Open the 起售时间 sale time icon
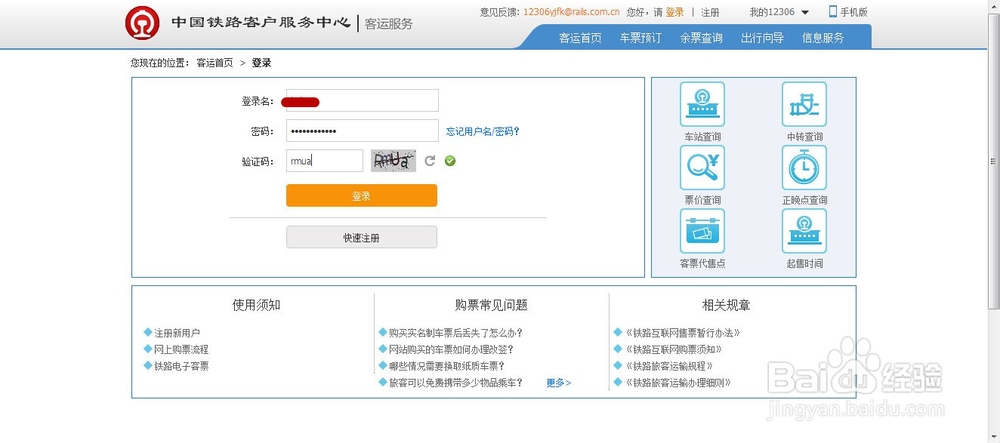This screenshot has height=443, width=1000. pyautogui.click(x=804, y=231)
